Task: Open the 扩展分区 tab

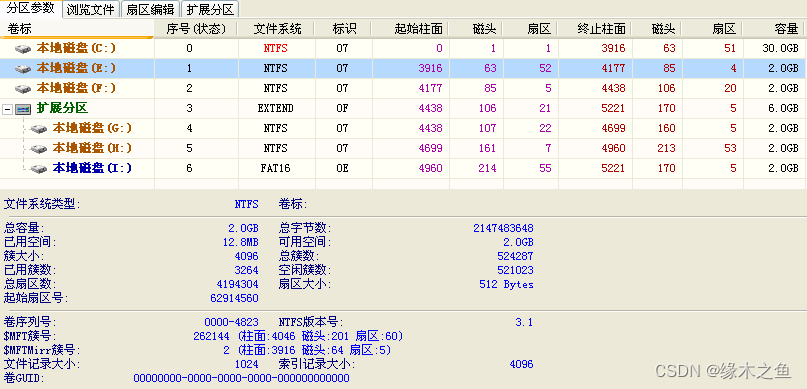Action: [x=210, y=9]
